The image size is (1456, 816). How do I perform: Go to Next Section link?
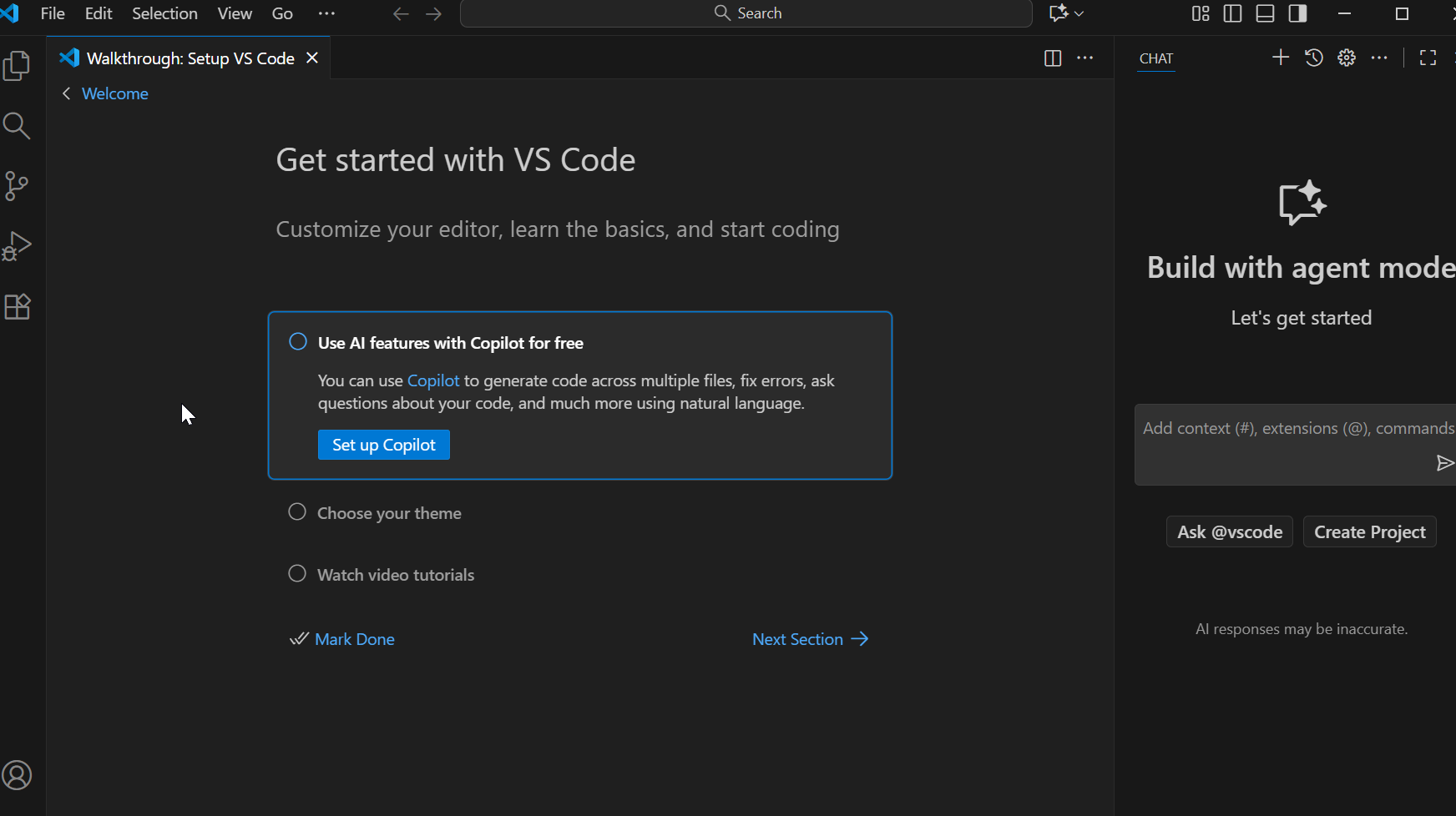pos(810,639)
